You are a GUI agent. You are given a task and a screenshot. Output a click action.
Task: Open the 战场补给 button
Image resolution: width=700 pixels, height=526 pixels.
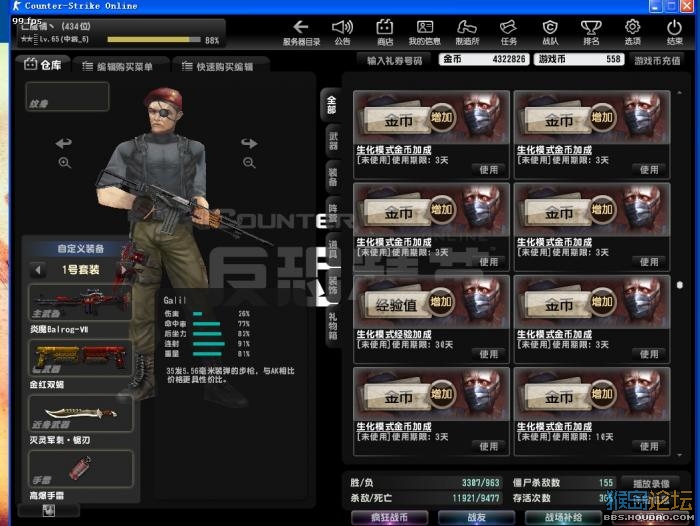click(x=563, y=518)
